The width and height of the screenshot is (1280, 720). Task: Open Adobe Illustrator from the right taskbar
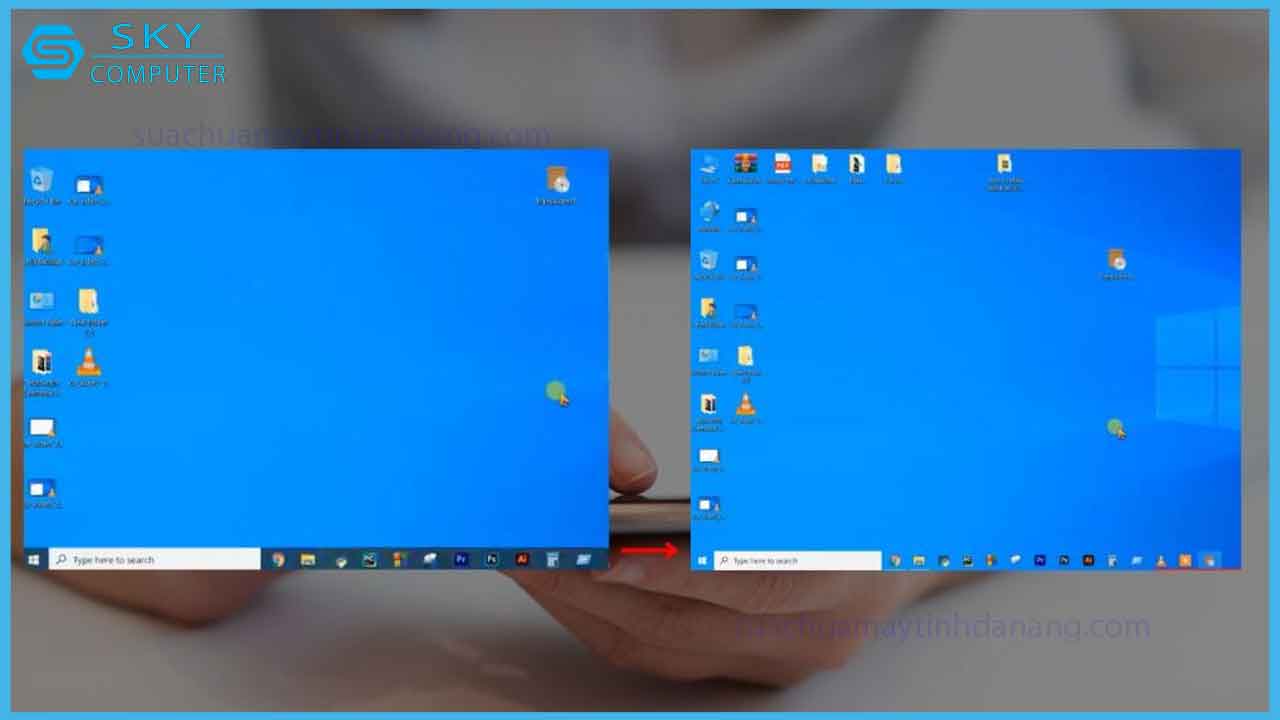pyautogui.click(x=1088, y=561)
